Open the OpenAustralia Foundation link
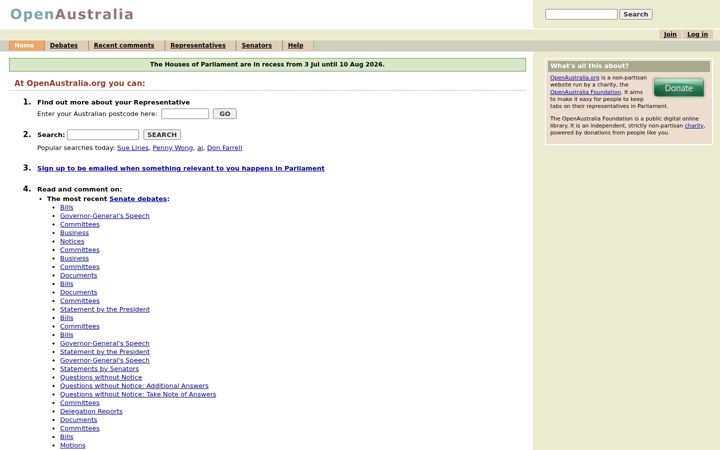 [x=585, y=92]
